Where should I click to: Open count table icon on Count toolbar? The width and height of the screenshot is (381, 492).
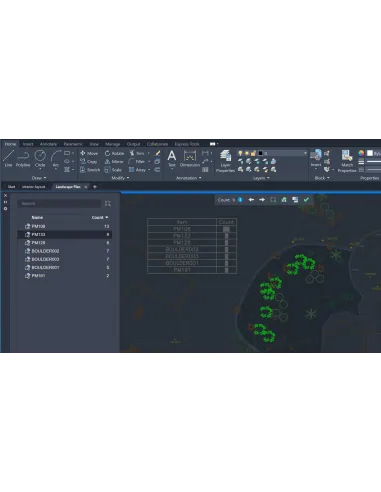(295, 200)
